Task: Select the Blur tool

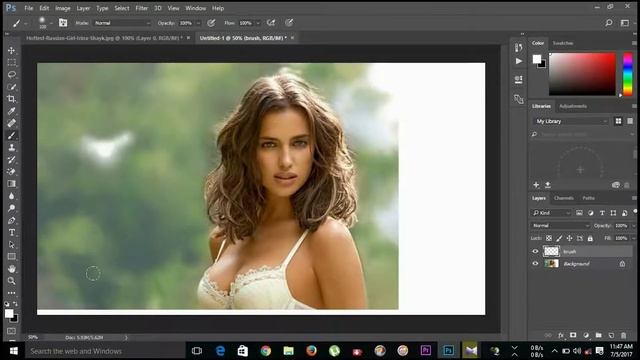Action: pos(11,196)
